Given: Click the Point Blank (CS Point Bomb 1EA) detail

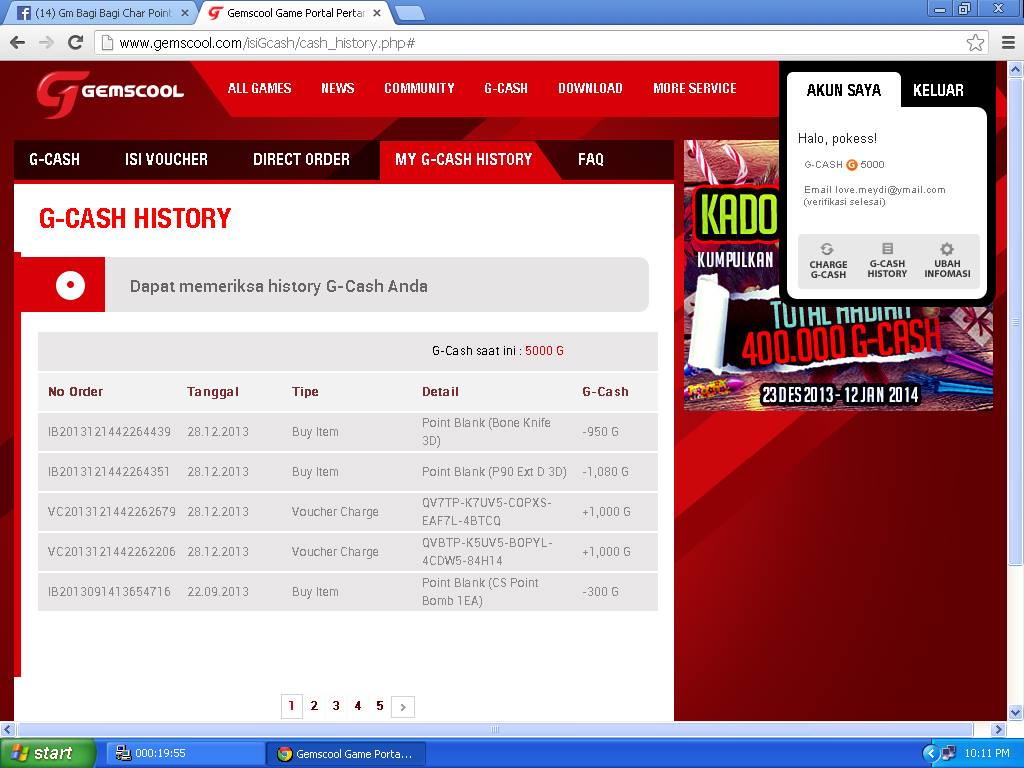Looking at the screenshot, I should click(x=481, y=591).
